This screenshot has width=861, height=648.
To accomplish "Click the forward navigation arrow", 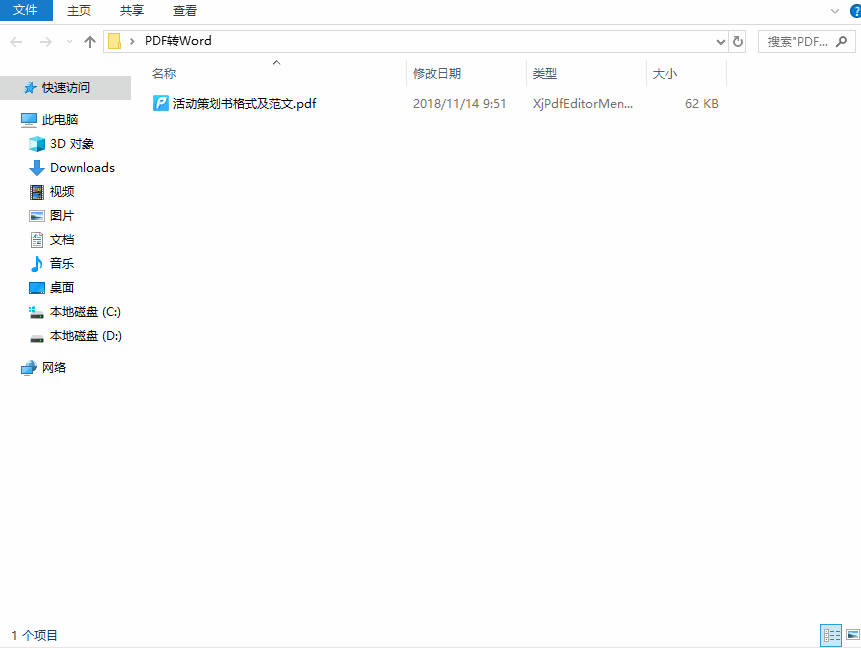I will (46, 41).
